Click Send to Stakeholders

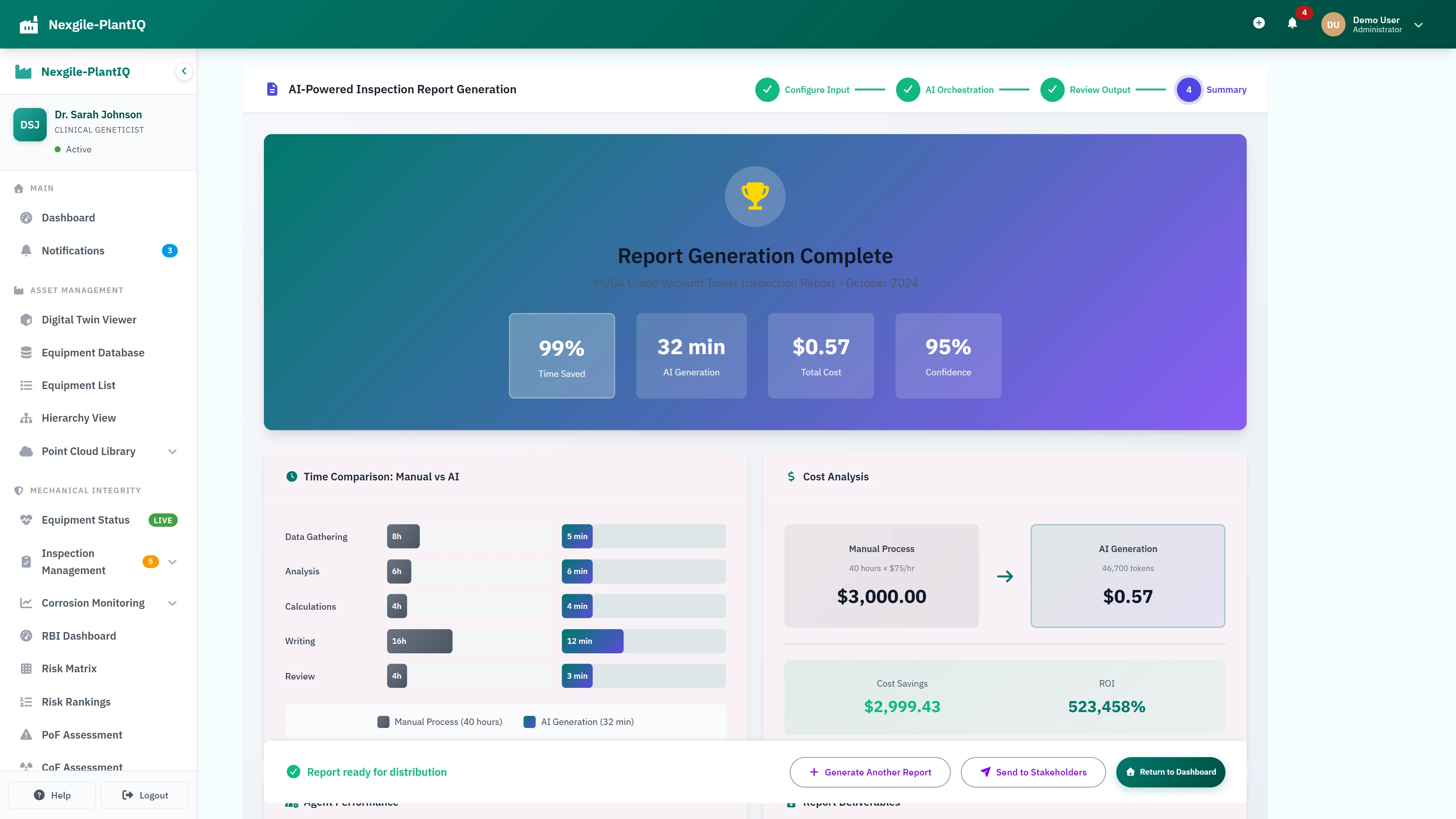[x=1033, y=772]
